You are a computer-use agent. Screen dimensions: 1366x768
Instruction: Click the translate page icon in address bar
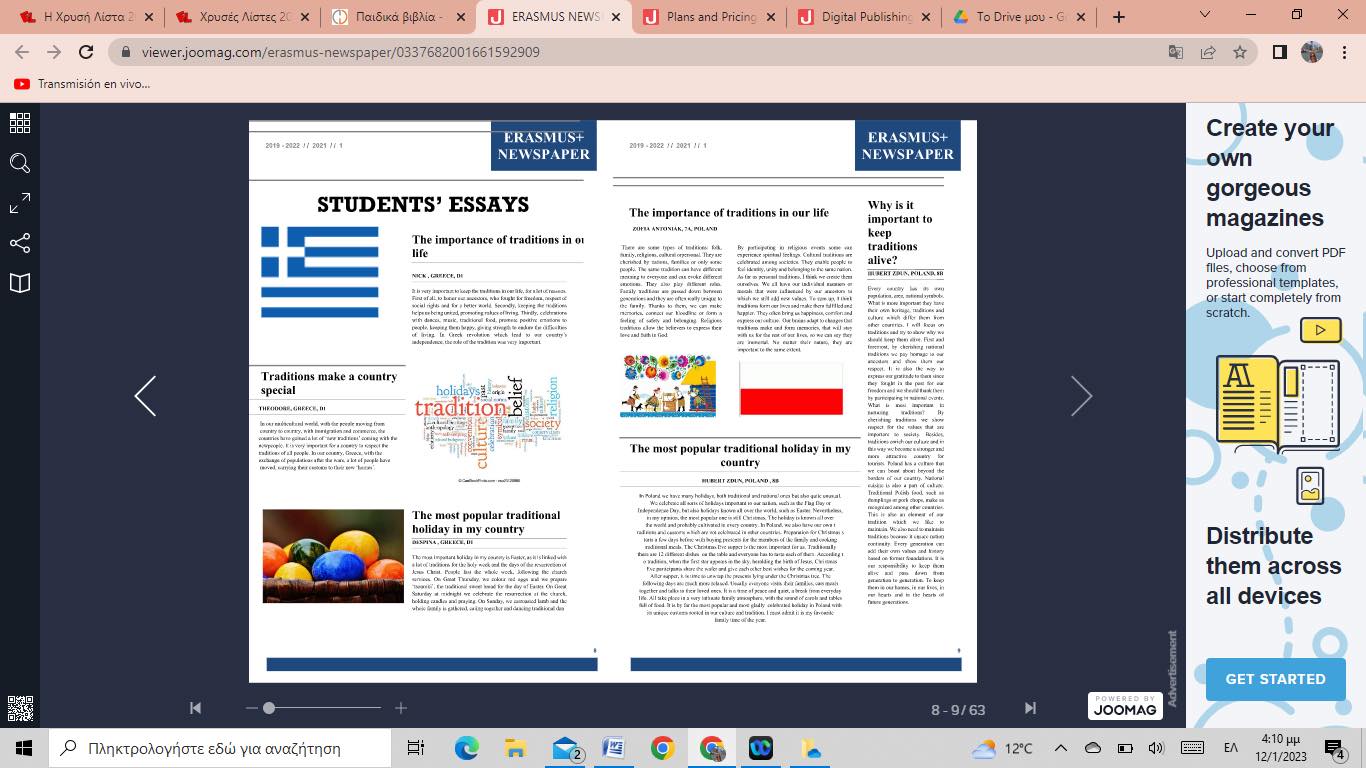coord(1176,52)
